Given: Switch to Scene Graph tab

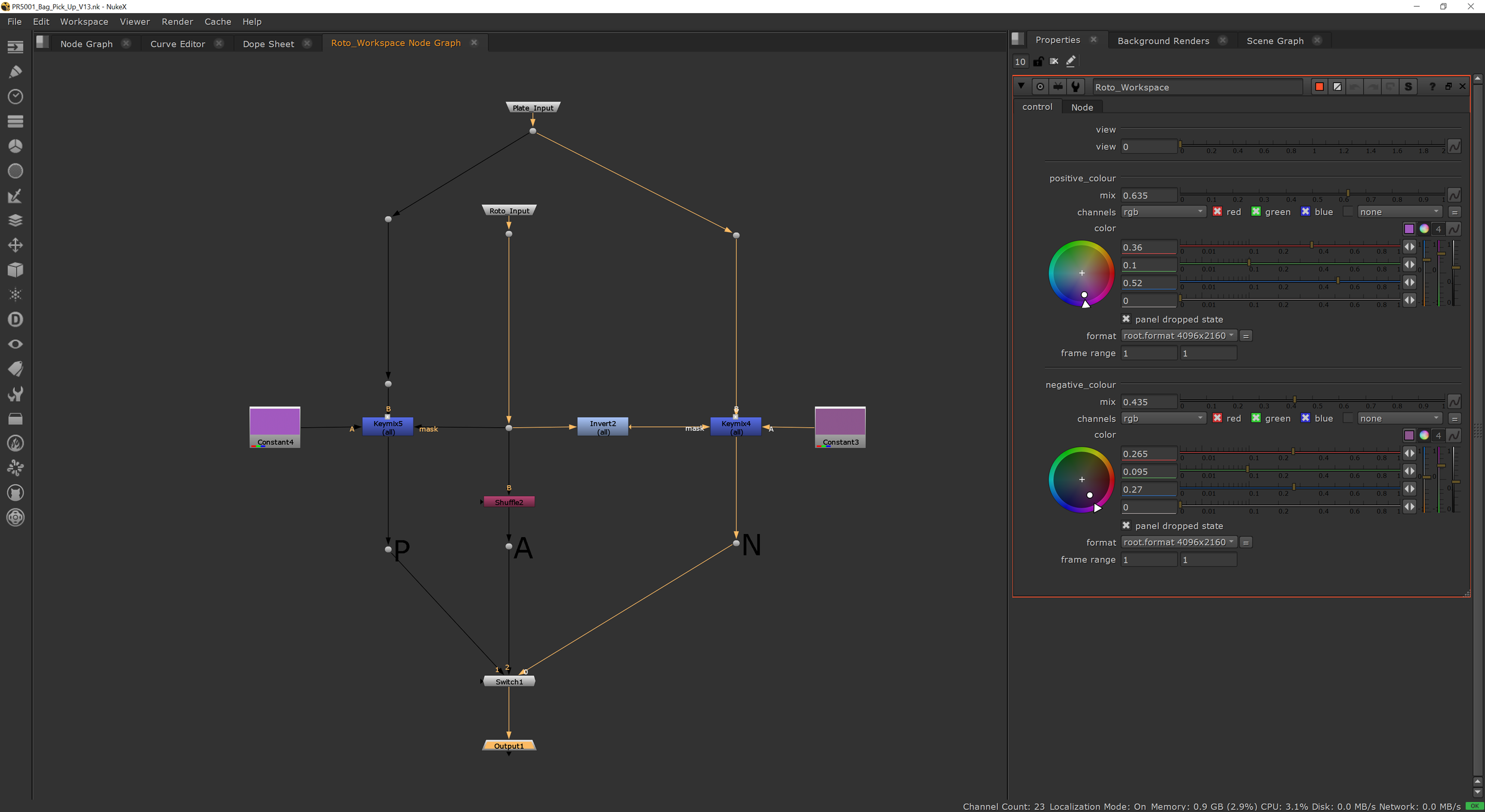Looking at the screenshot, I should click(1275, 41).
